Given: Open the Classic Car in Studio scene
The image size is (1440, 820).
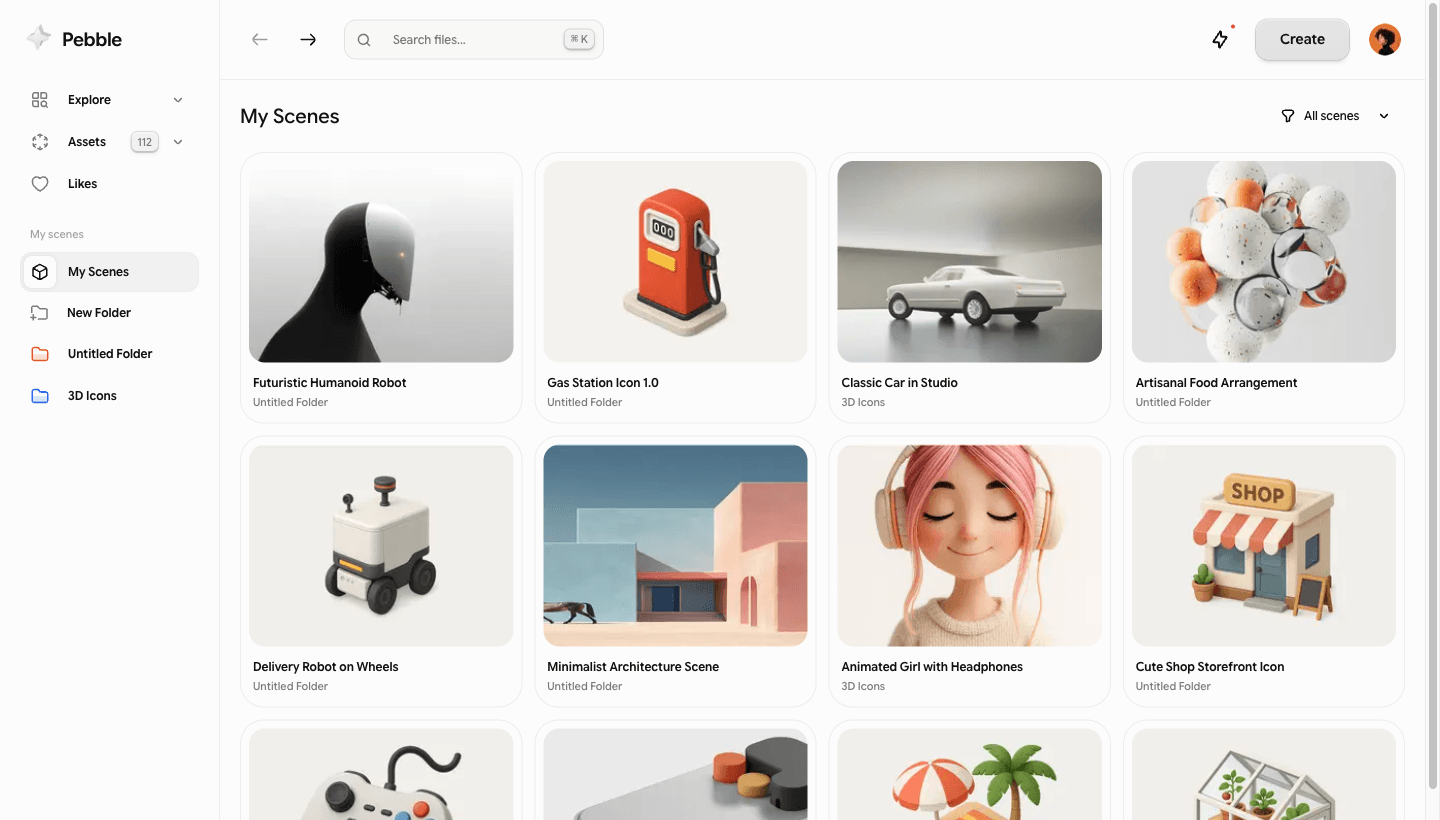Looking at the screenshot, I should click(969, 262).
